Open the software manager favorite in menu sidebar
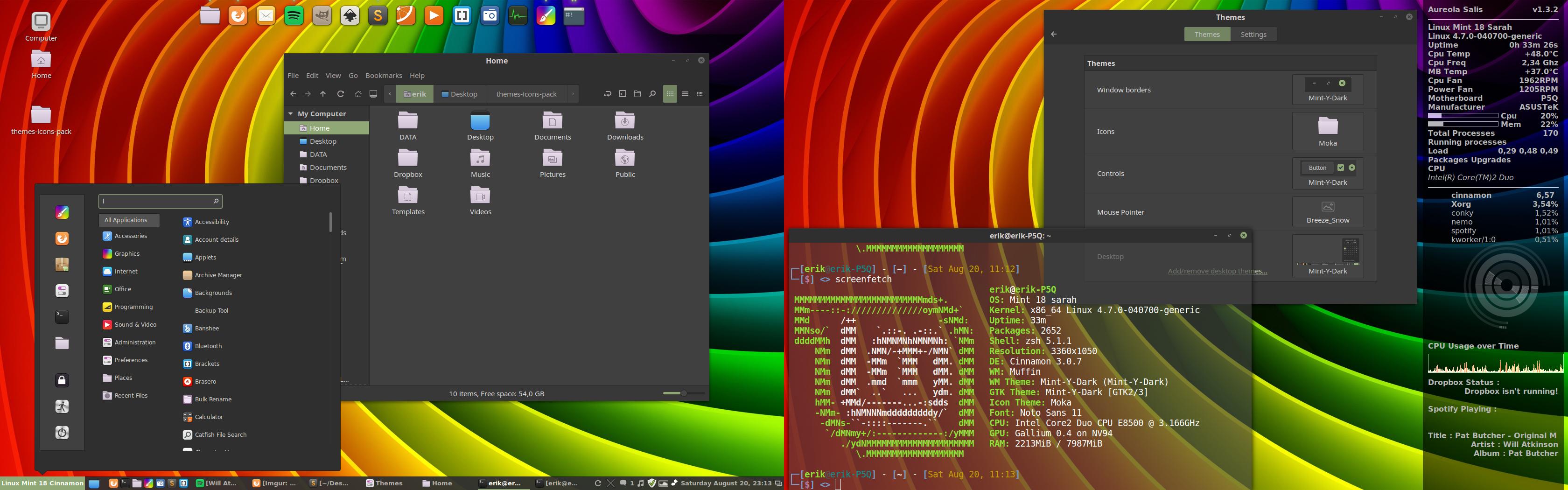This screenshot has height=490, width=1568. click(62, 264)
